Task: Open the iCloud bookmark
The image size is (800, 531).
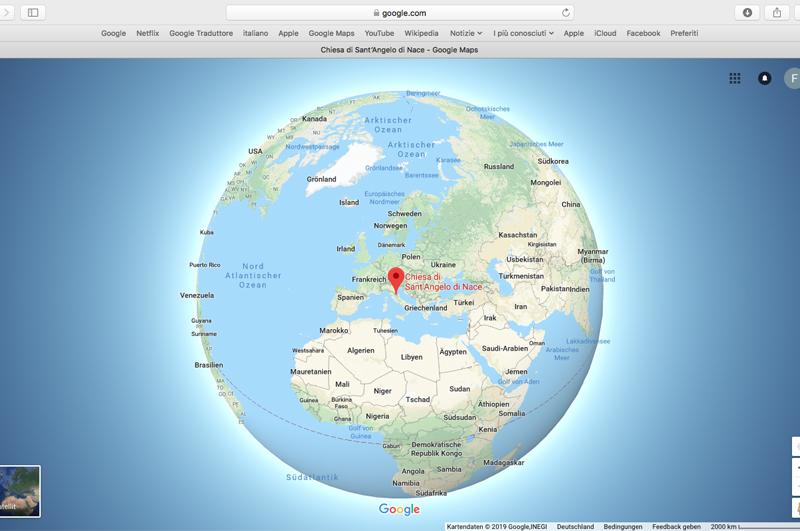Action: (605, 33)
